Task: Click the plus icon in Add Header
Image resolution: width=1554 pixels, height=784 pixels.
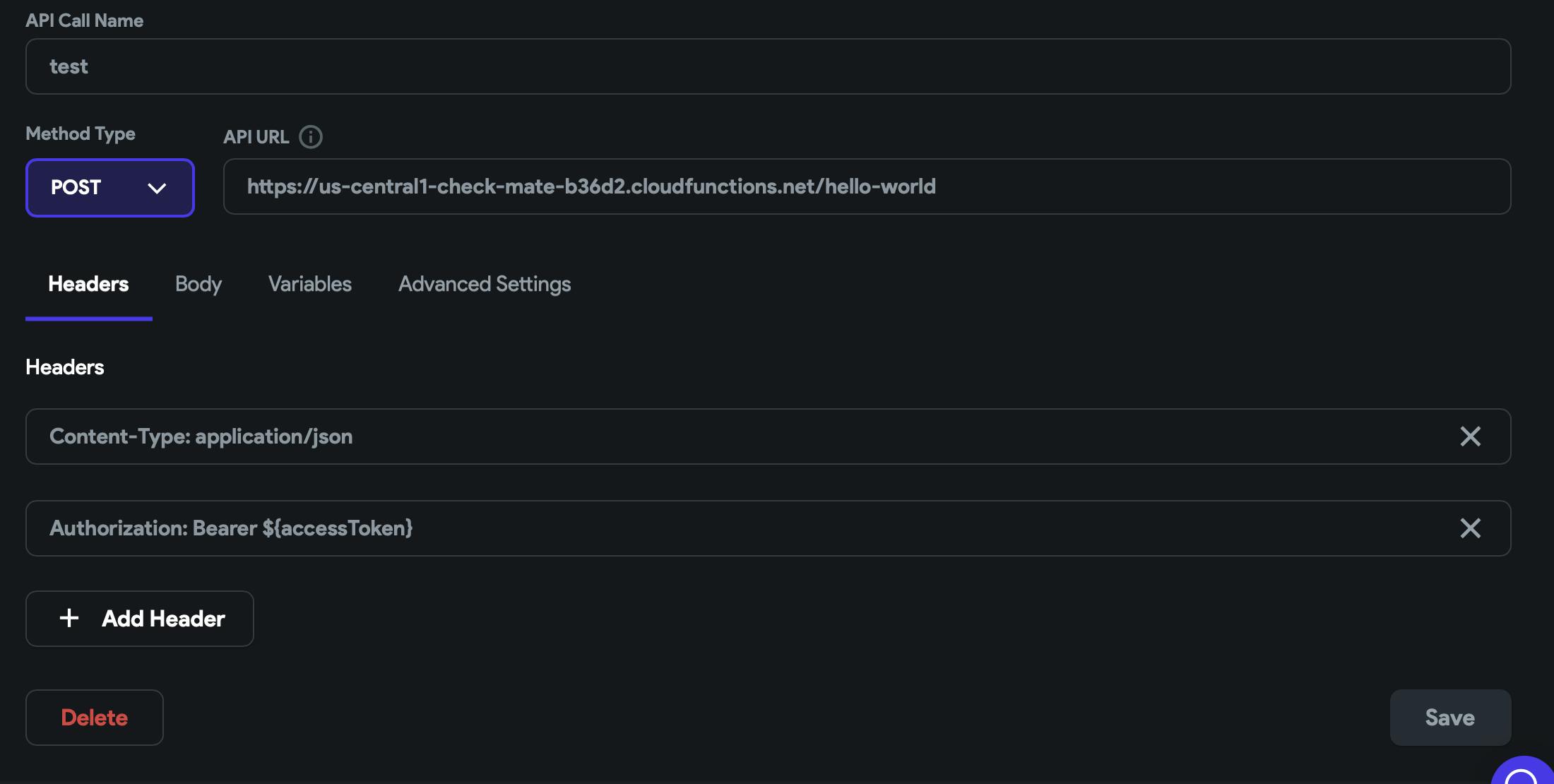Action: click(x=69, y=618)
